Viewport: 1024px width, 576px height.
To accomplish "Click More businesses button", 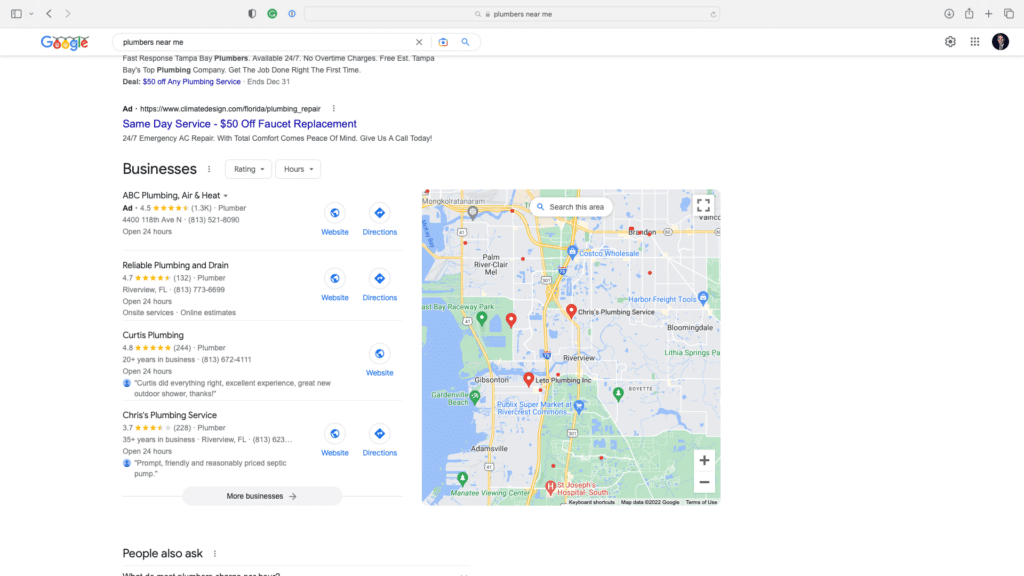I will pos(262,496).
